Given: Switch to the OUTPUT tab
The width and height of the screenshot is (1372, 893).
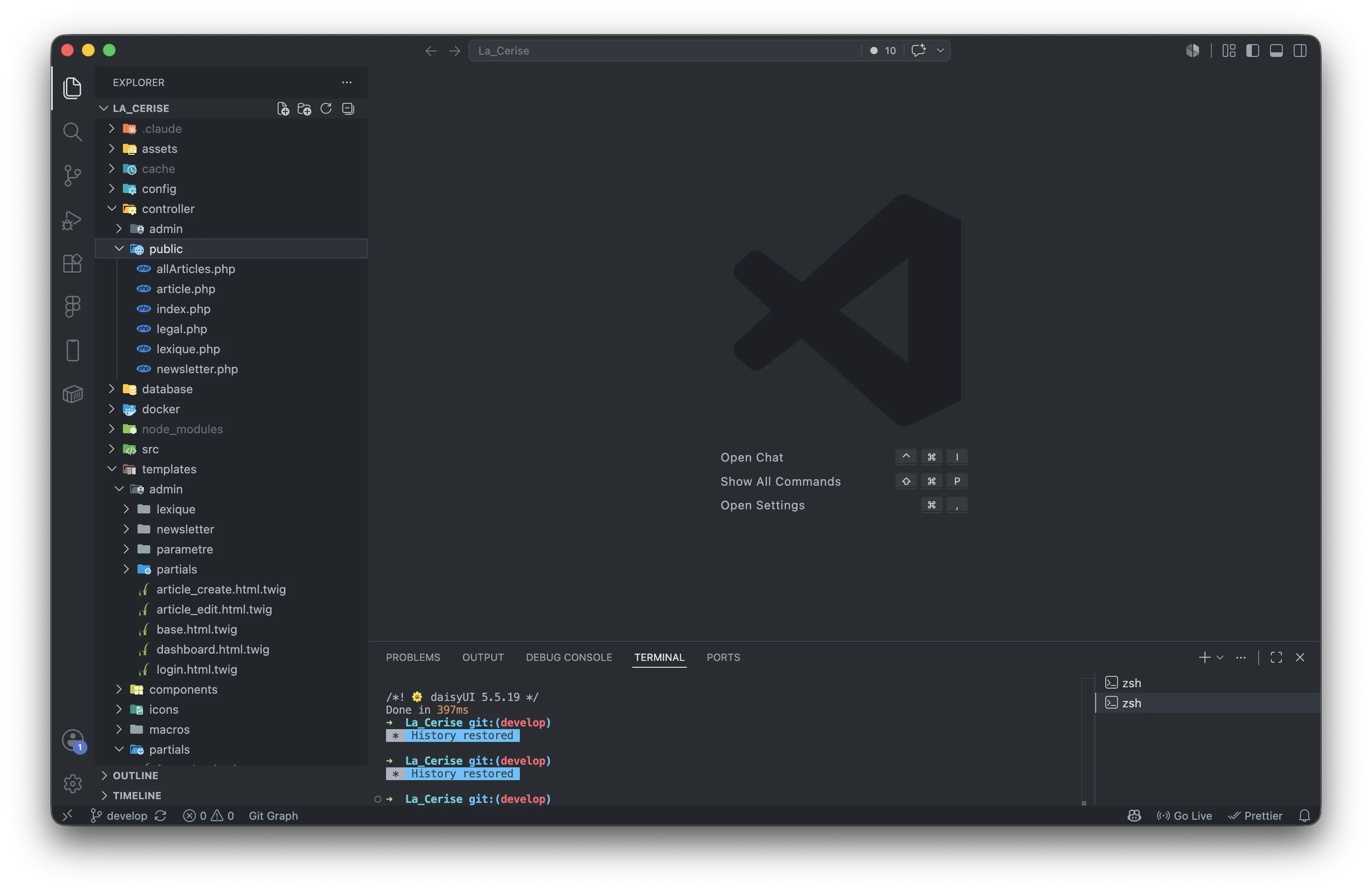Looking at the screenshot, I should [483, 657].
